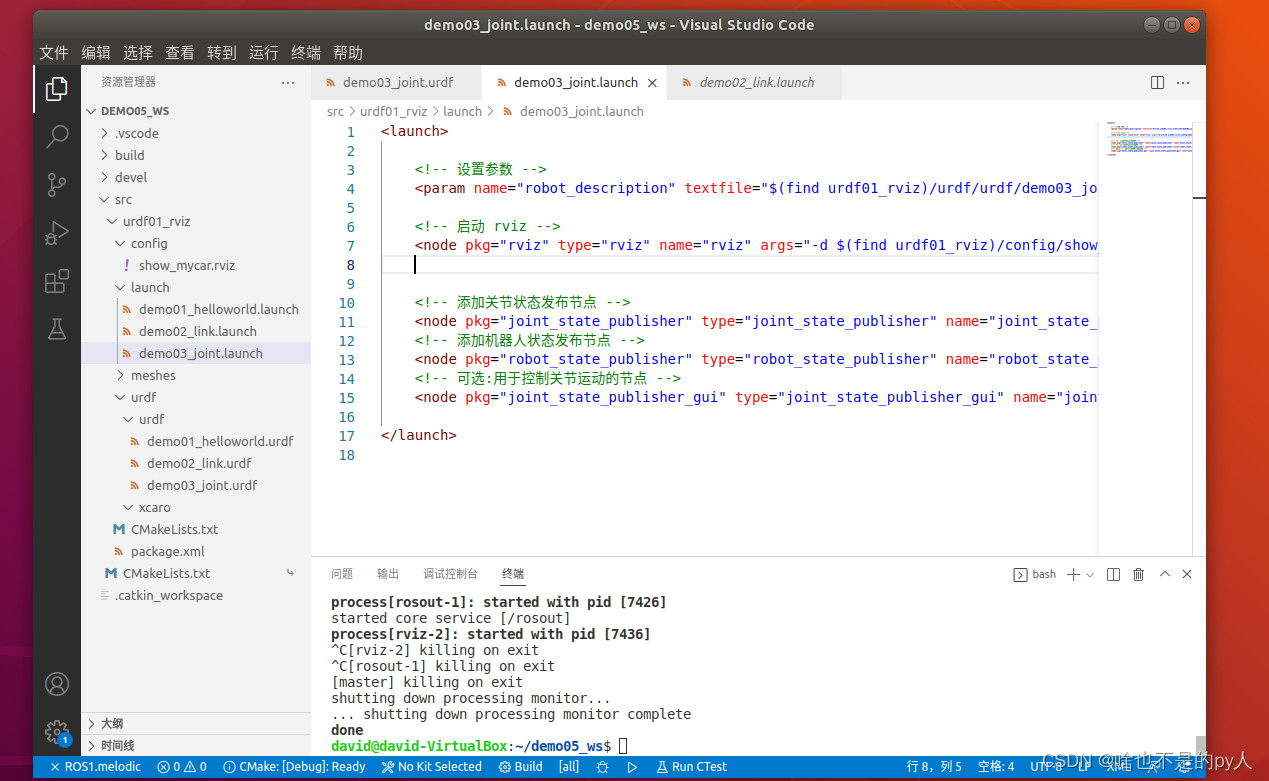Viewport: 1269px width, 781px height.
Task: Click the [all] build target in status bar
Action: tap(569, 767)
